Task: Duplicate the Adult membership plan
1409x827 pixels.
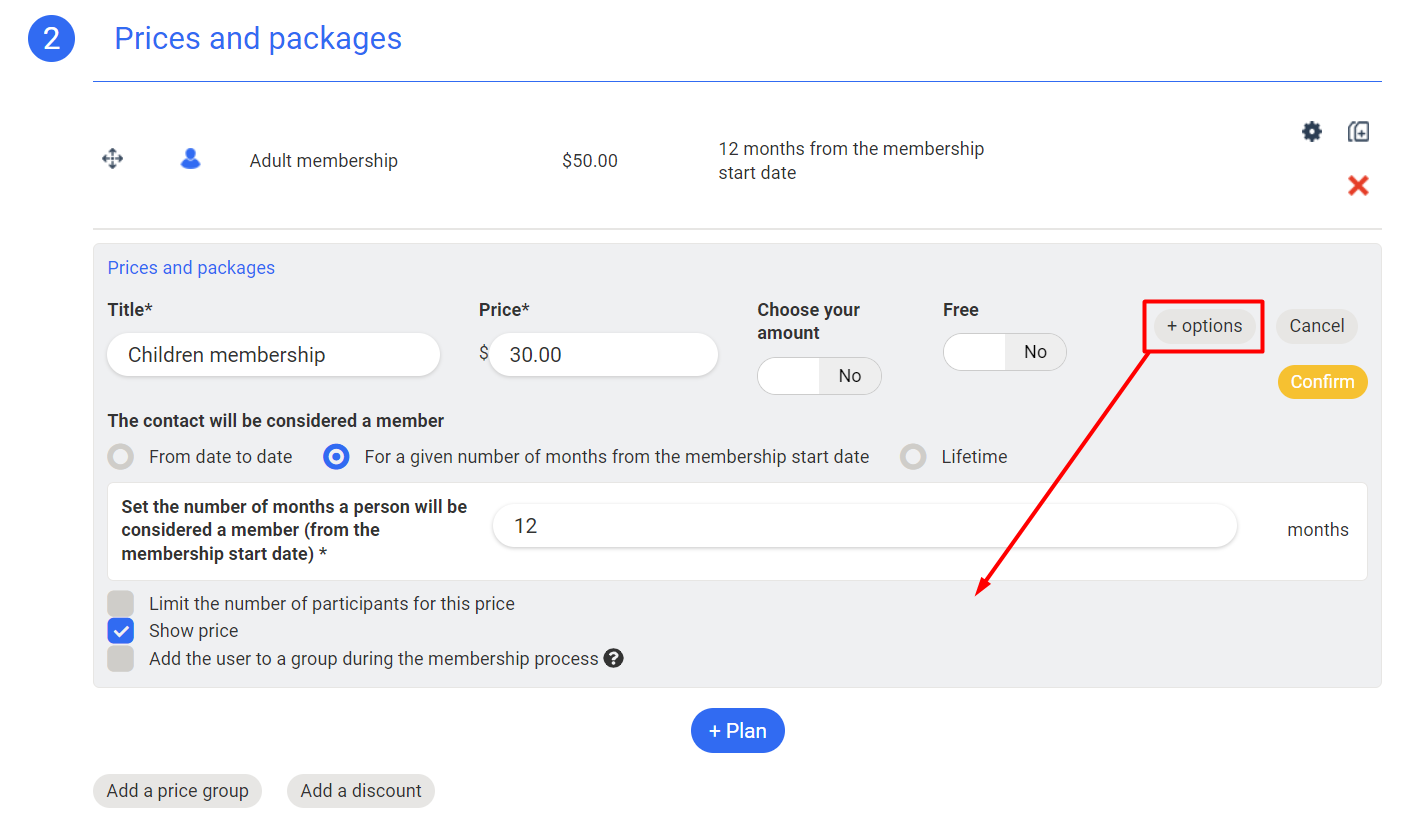Action: click(x=1358, y=131)
